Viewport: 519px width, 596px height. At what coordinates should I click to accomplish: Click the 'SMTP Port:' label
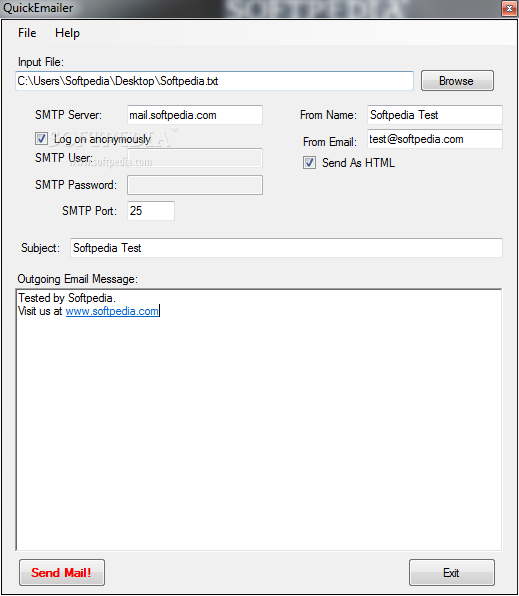(89, 211)
